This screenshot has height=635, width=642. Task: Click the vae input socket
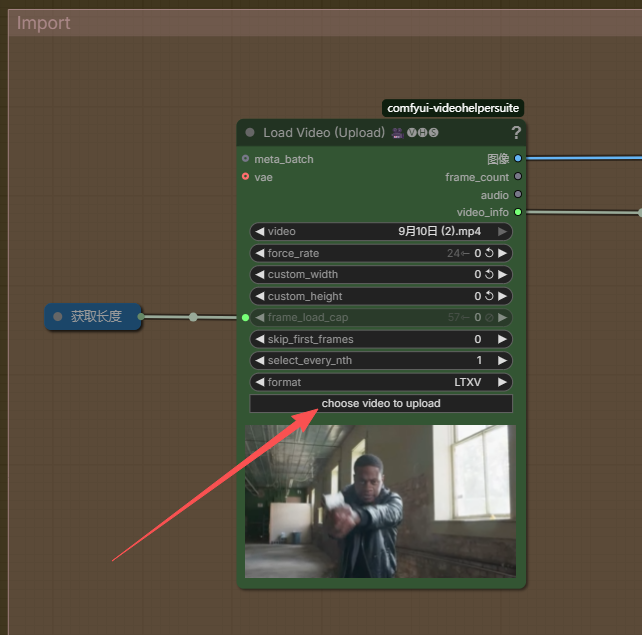point(245,176)
